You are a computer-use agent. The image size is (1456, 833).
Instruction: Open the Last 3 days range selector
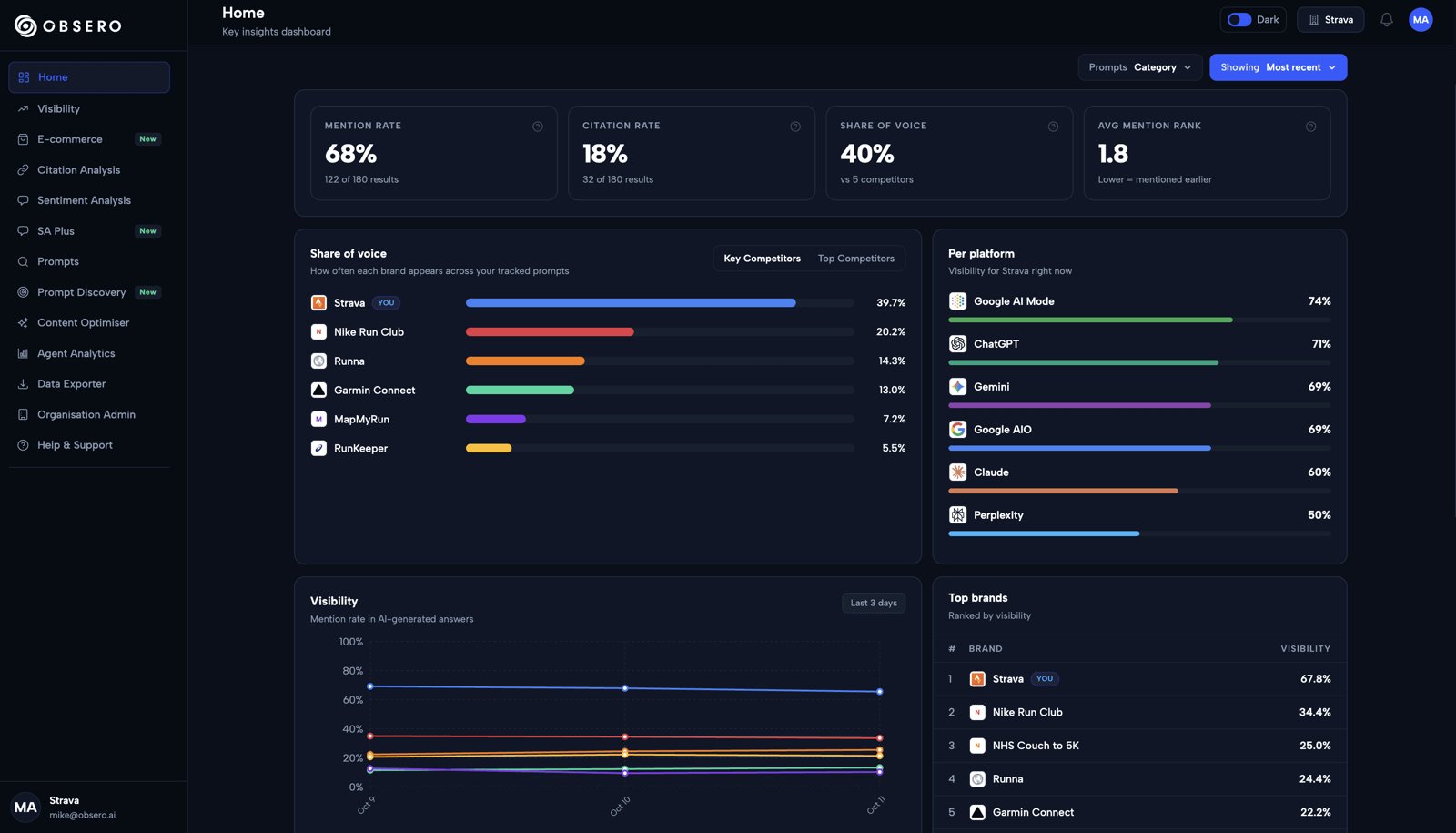(x=874, y=603)
